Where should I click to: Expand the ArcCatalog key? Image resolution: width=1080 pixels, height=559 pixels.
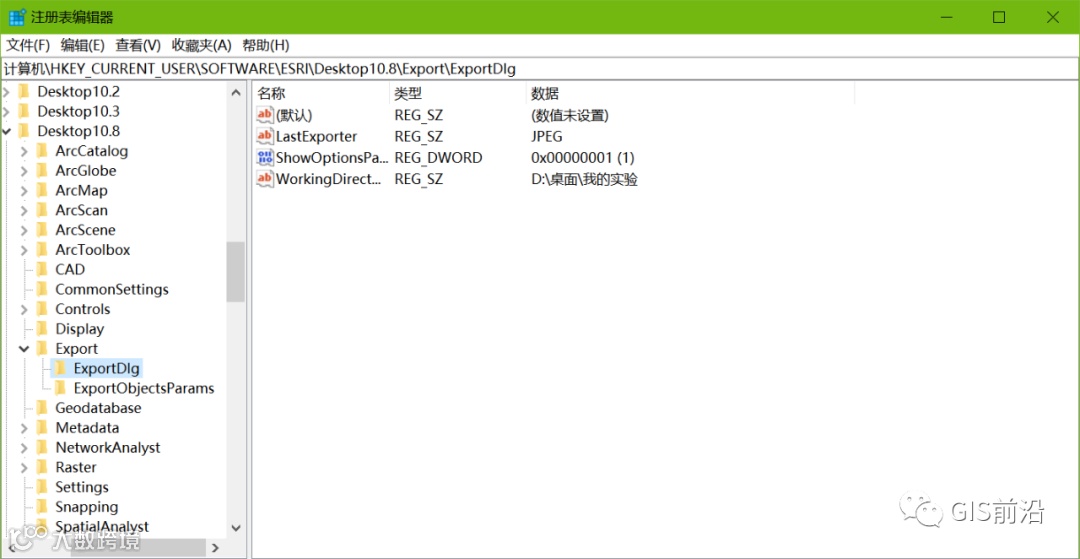point(24,151)
